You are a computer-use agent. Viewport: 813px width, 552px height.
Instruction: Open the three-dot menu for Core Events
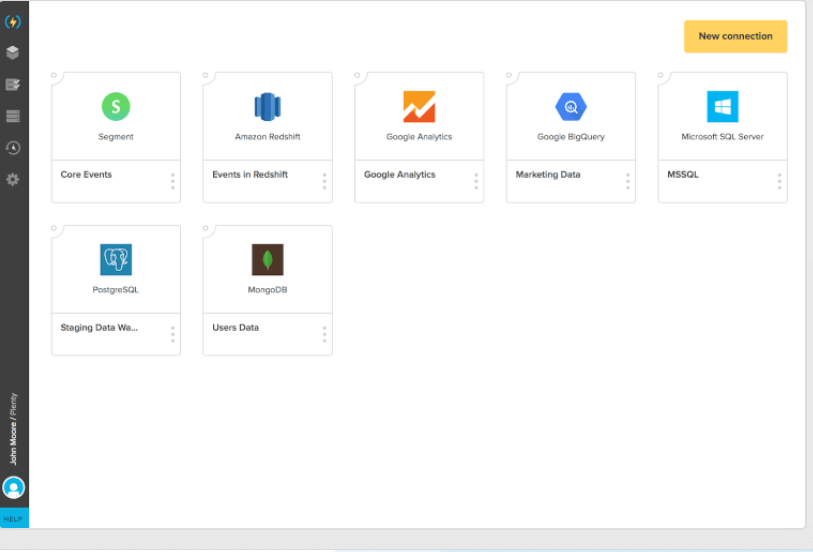(x=172, y=181)
